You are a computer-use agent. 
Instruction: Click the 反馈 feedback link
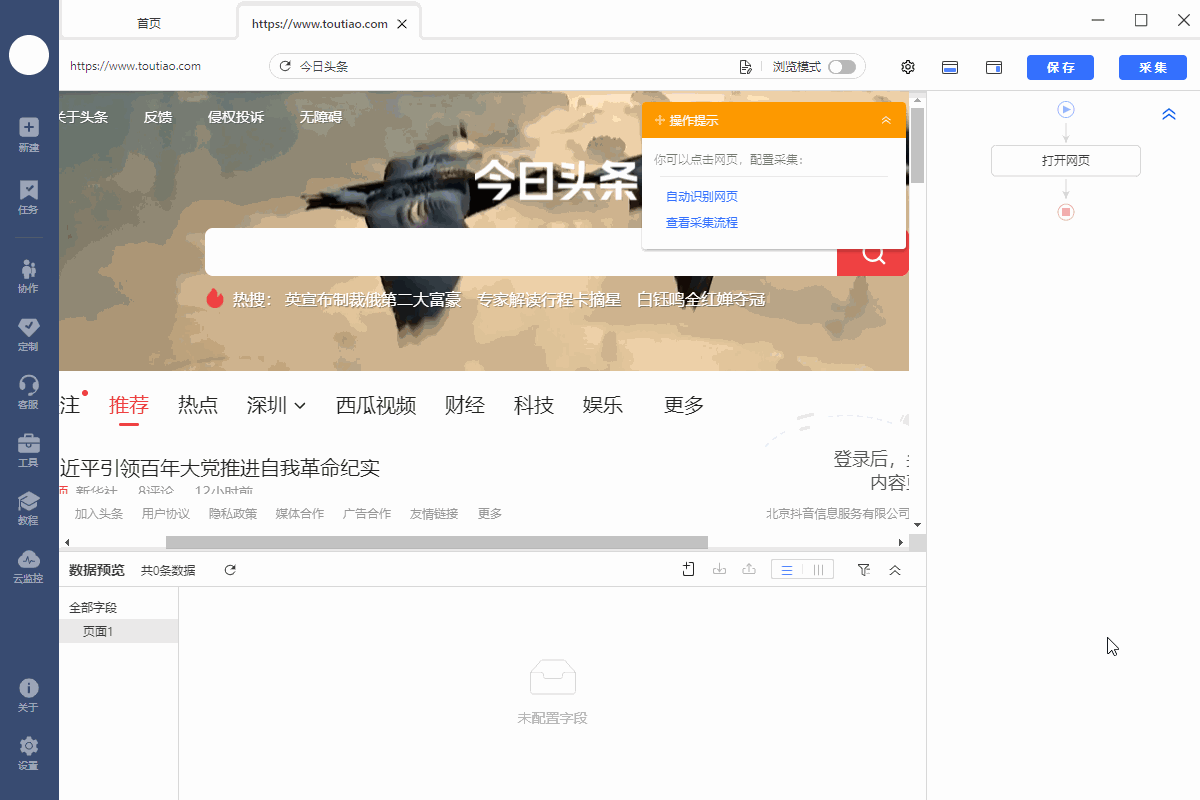click(158, 117)
